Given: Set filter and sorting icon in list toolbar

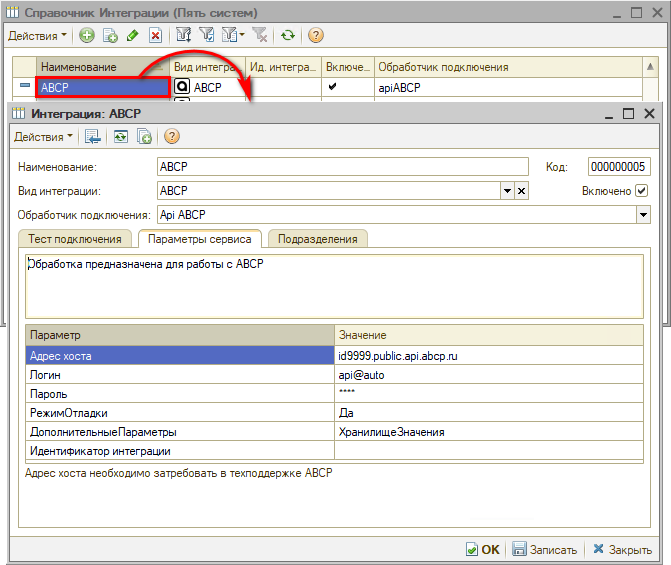Looking at the screenshot, I should click(184, 35).
